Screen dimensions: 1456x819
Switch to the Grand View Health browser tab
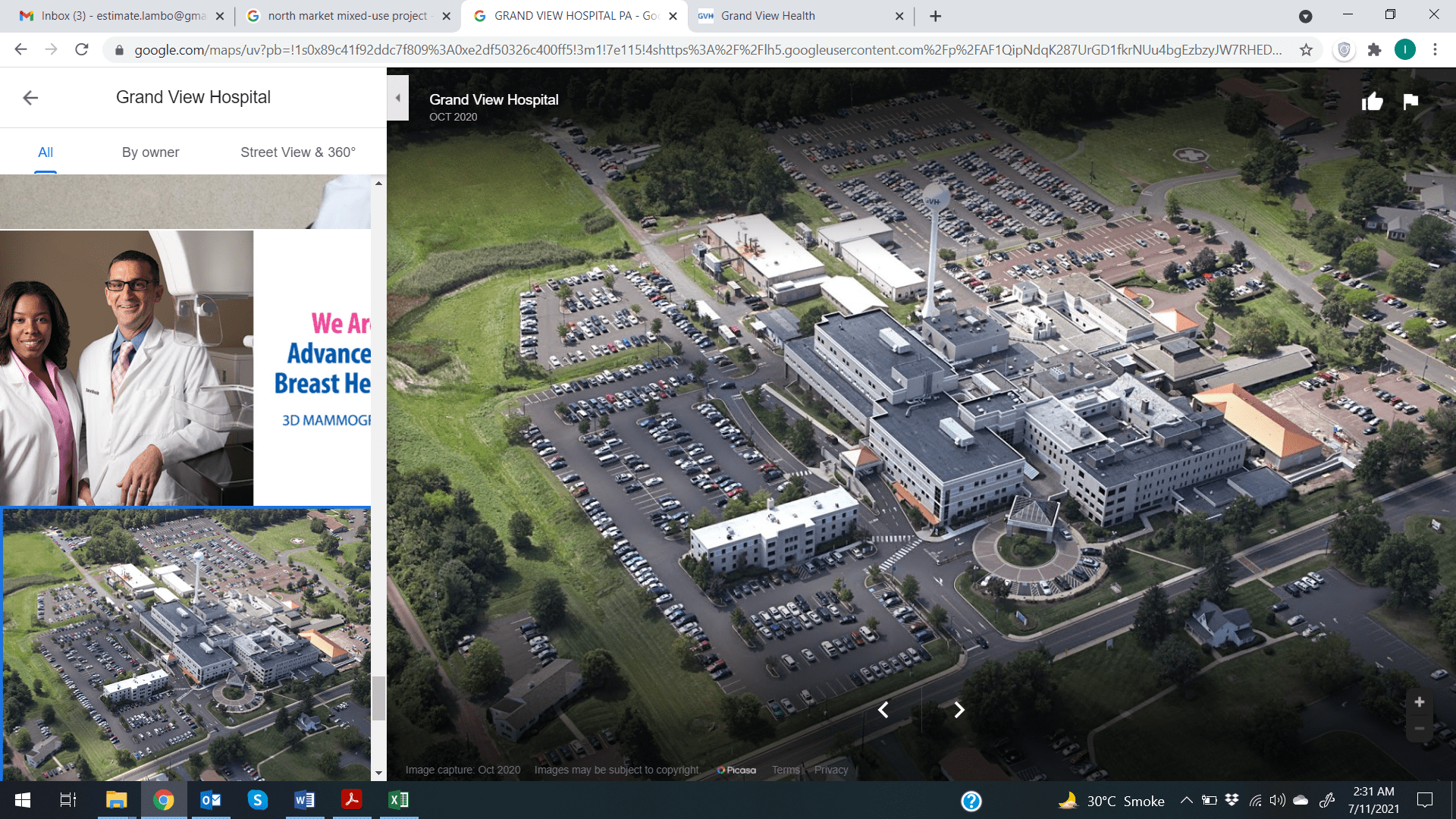[x=768, y=16]
